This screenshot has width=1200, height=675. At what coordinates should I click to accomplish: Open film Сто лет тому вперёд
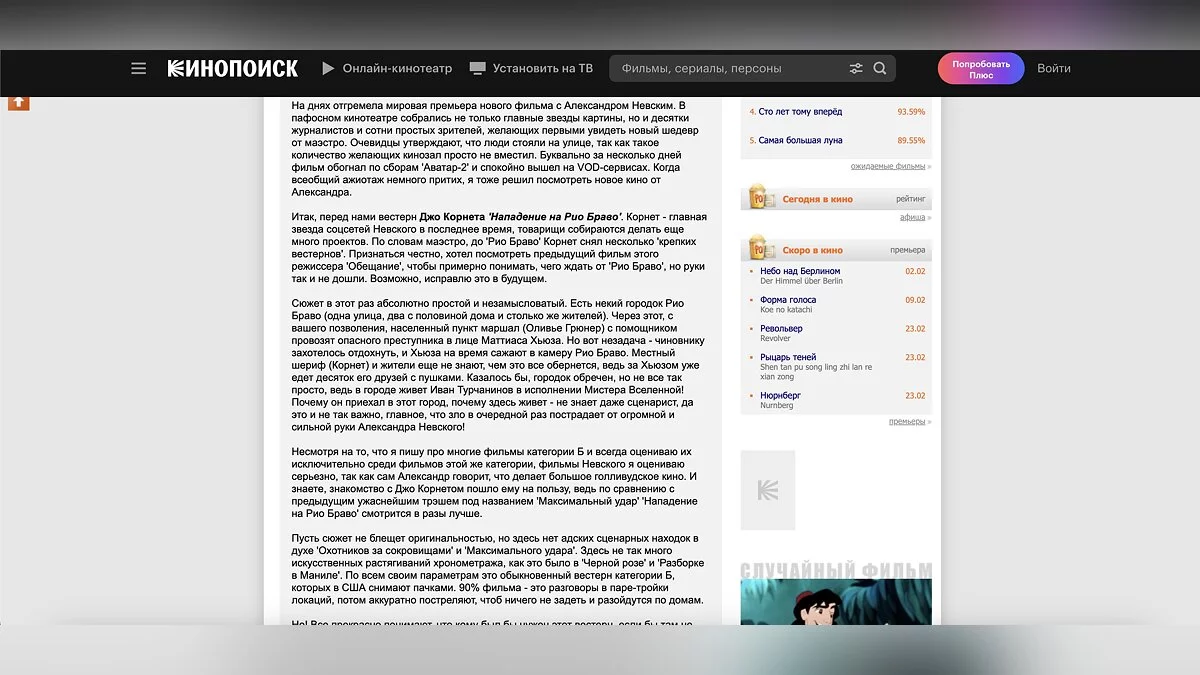(x=800, y=112)
